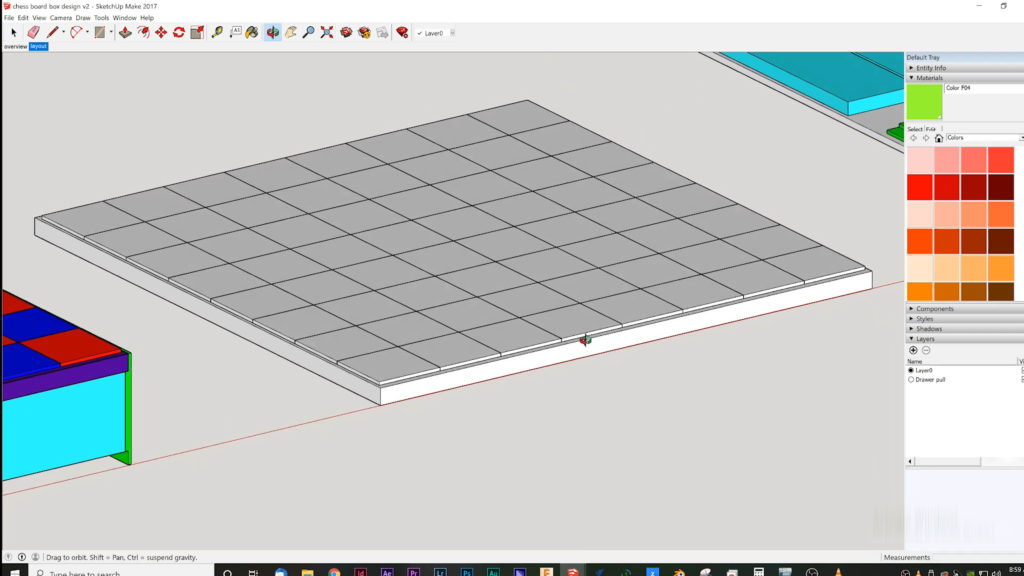
Task: Pick the pure red swatch
Action: coord(920,187)
